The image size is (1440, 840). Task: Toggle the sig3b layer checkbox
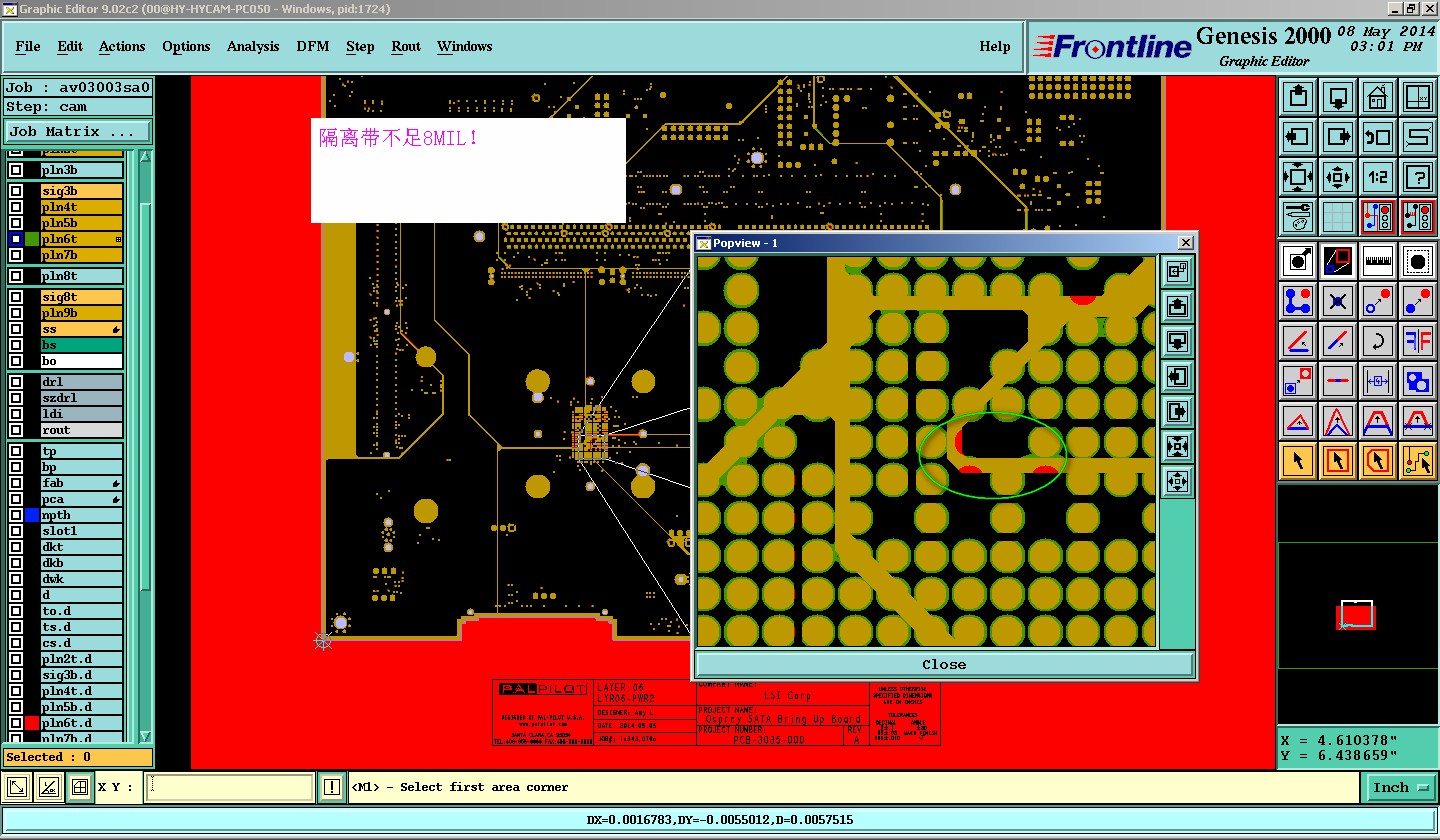pyautogui.click(x=16, y=191)
